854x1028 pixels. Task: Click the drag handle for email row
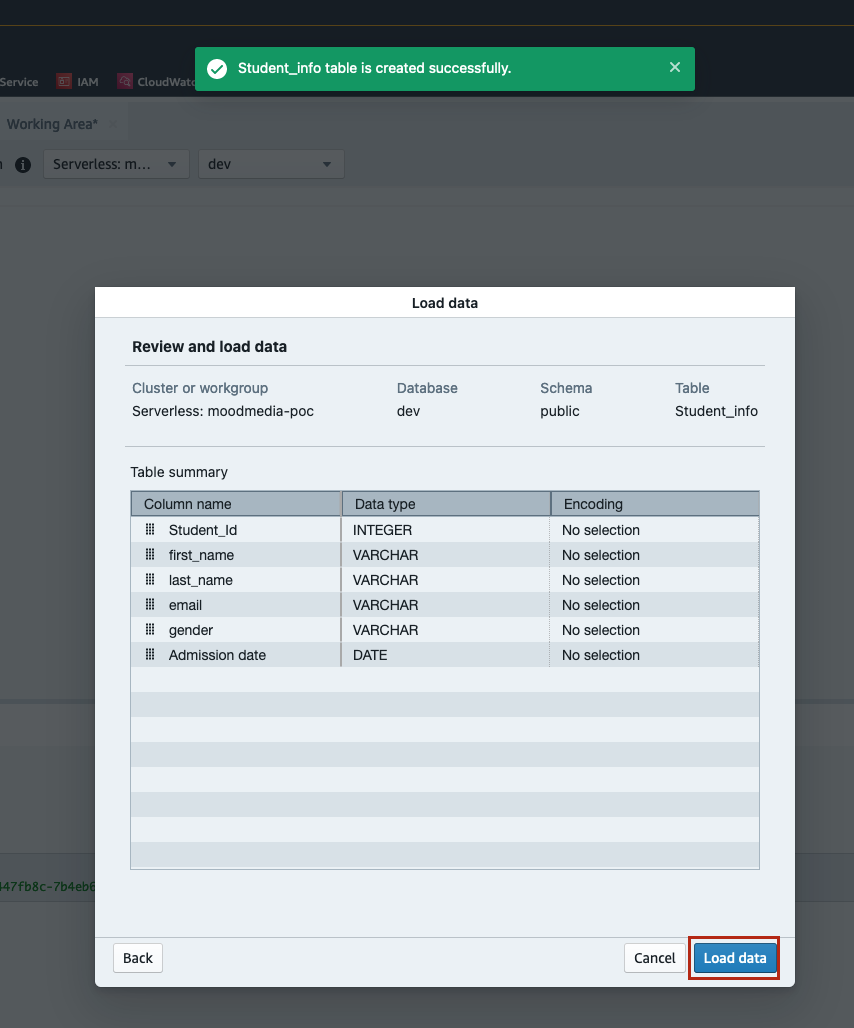[x=150, y=604]
